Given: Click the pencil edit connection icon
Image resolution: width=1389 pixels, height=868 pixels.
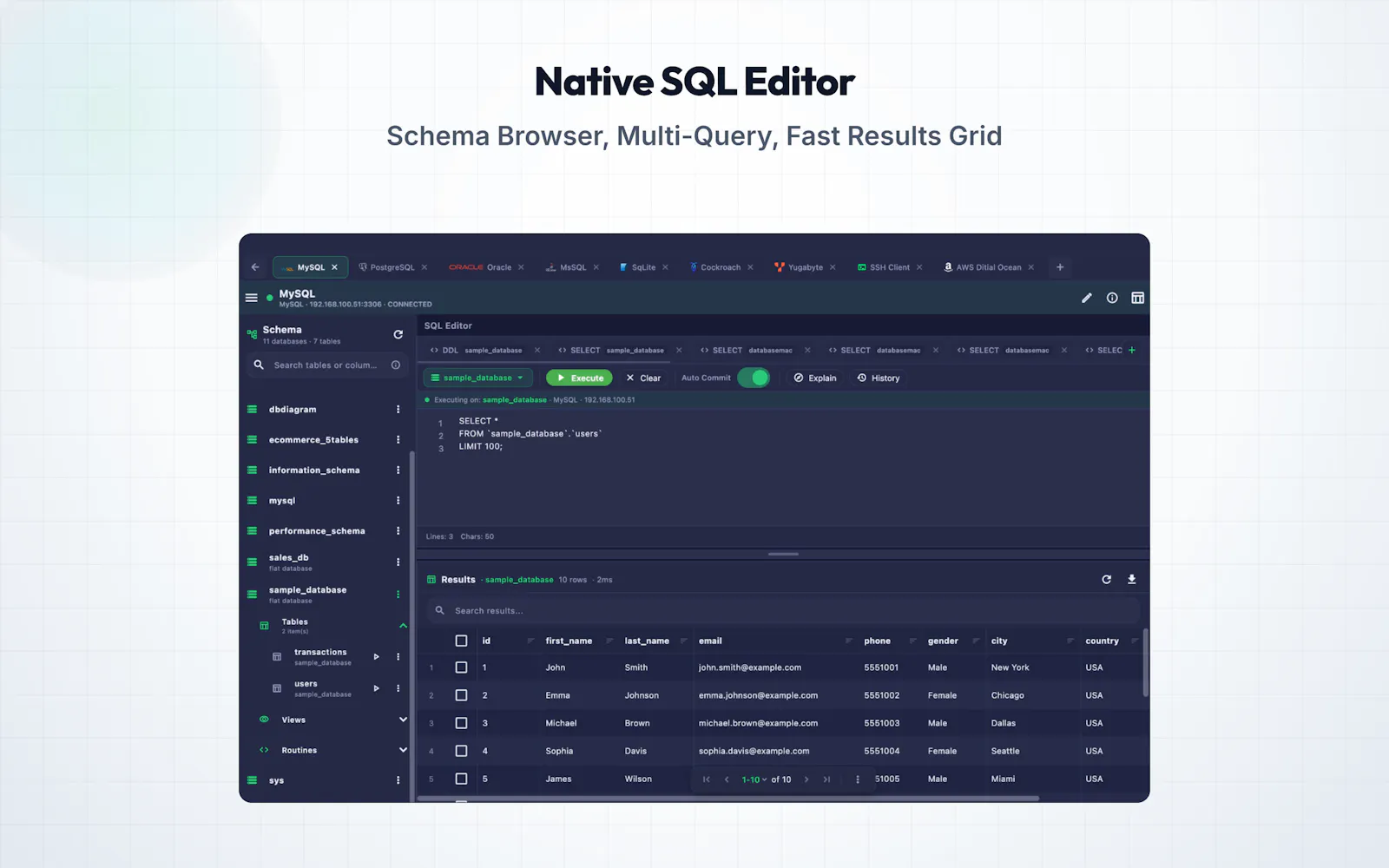Looking at the screenshot, I should (x=1087, y=298).
